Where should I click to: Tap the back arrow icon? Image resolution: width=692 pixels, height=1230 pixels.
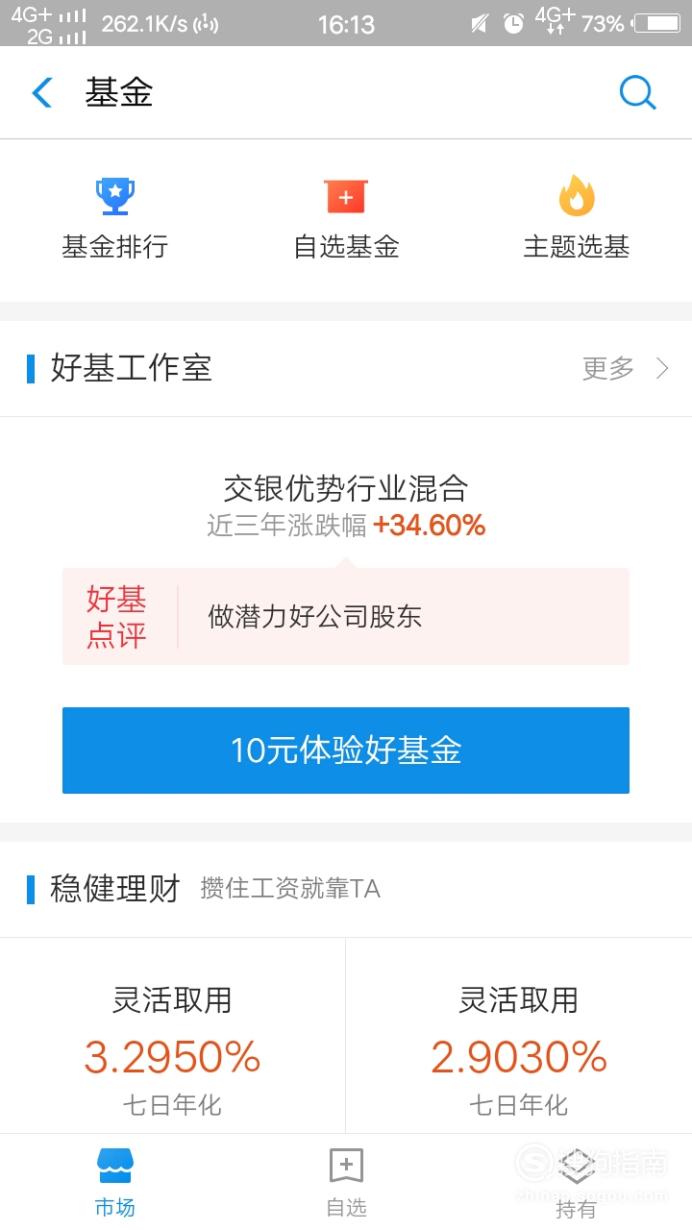[42, 93]
